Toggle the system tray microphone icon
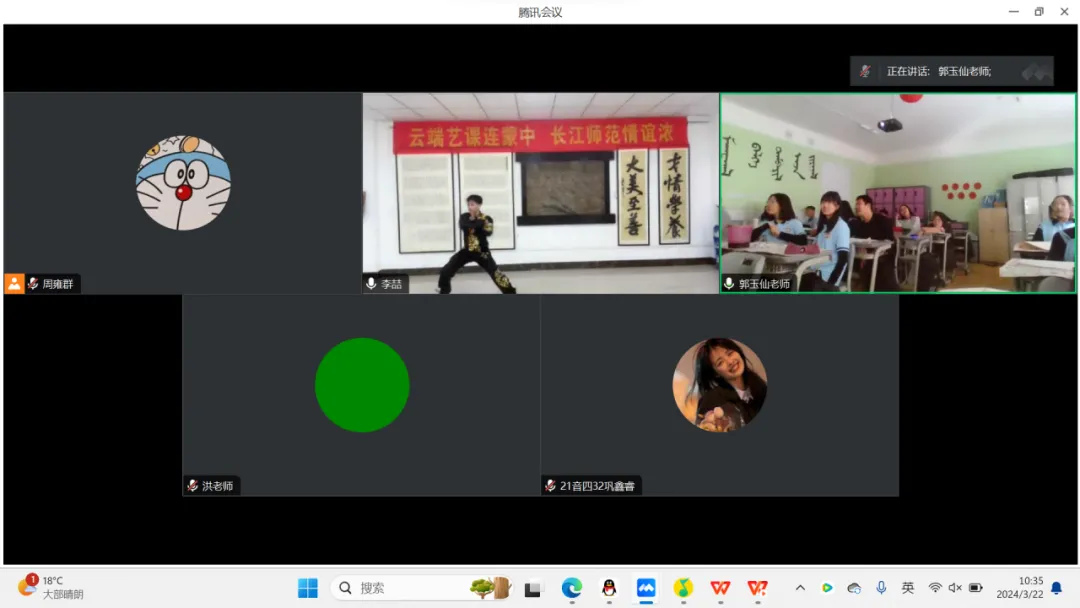The image size is (1080, 608). pyautogui.click(x=881, y=588)
